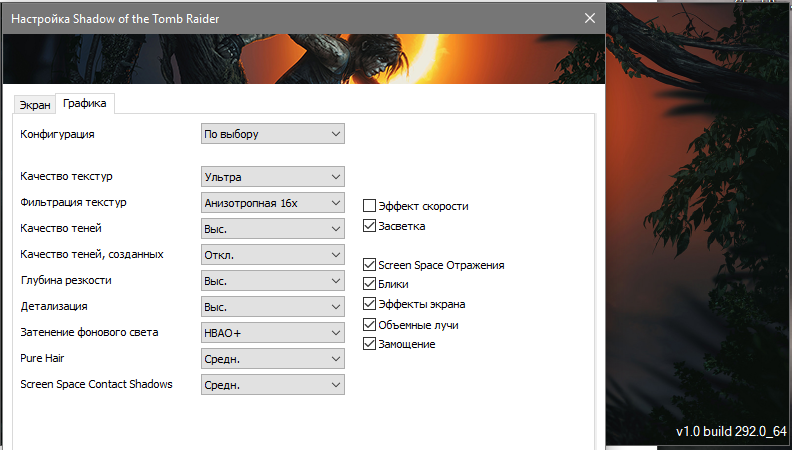This screenshot has width=792, height=450.
Task: Open the Конфигурация dropdown
Action: [273, 134]
